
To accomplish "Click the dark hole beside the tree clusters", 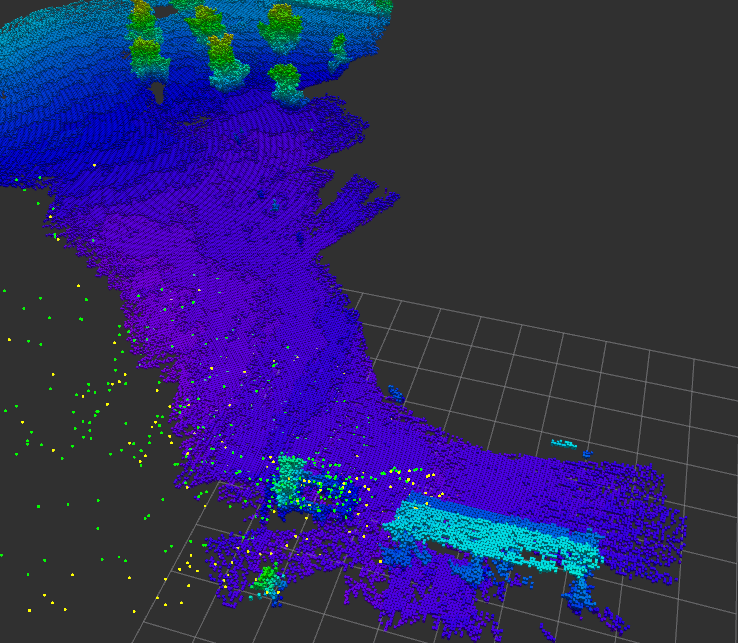I will tap(158, 92).
